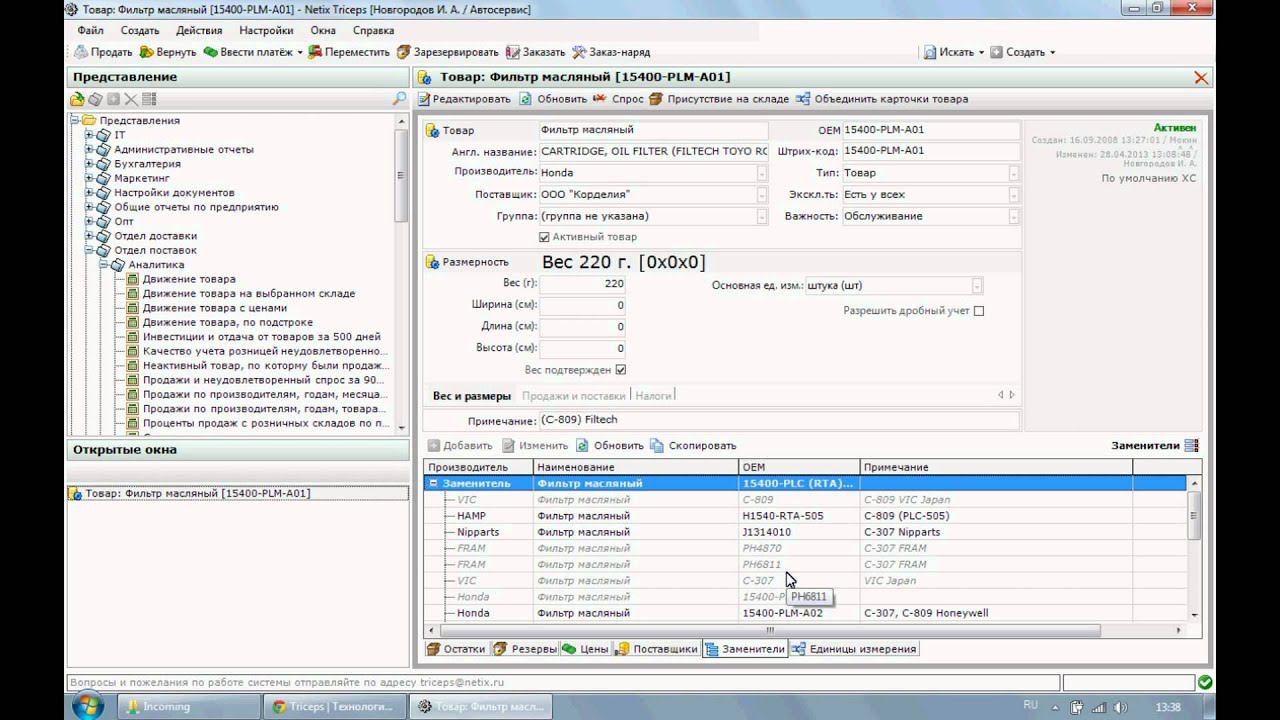Click the Заказать toolbar icon
The width and height of the screenshot is (1280, 720).
[x=513, y=52]
